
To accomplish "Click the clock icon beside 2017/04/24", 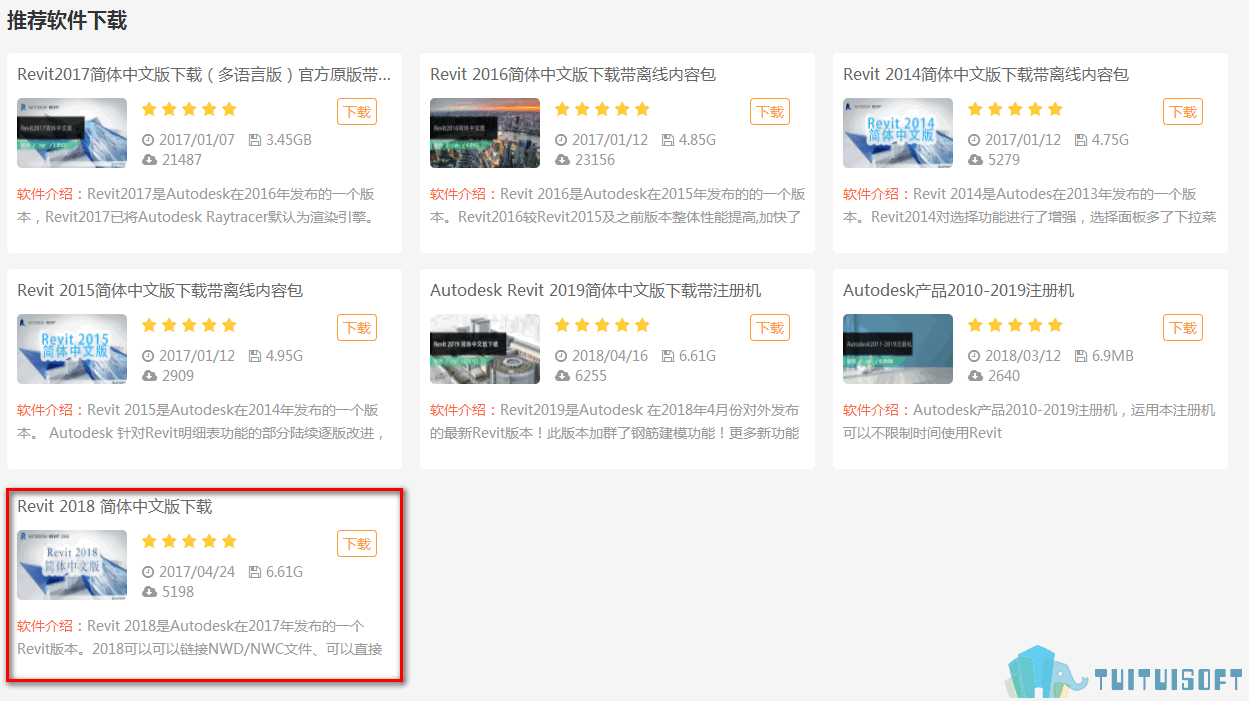I will (149, 572).
